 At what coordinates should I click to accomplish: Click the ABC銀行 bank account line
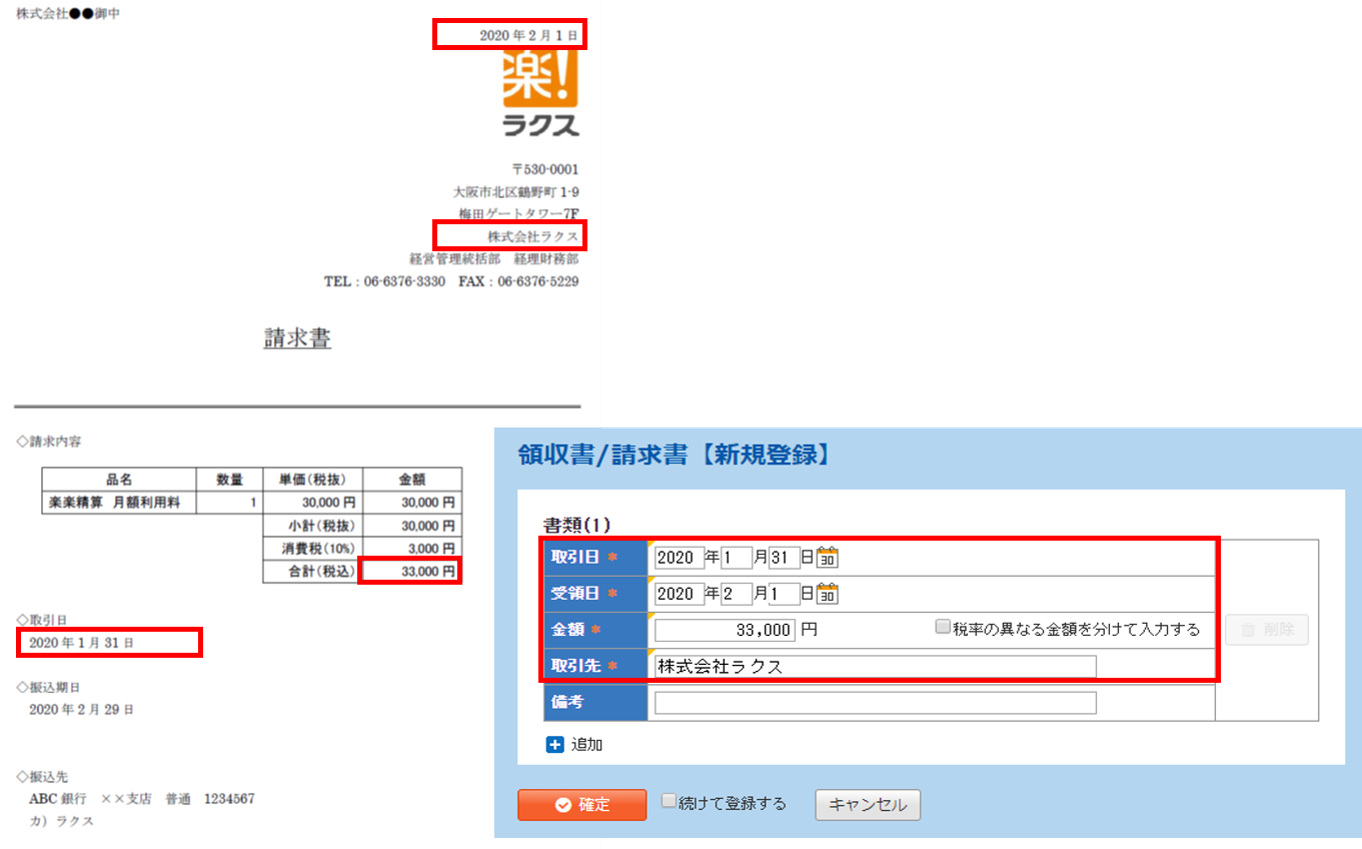(x=142, y=799)
